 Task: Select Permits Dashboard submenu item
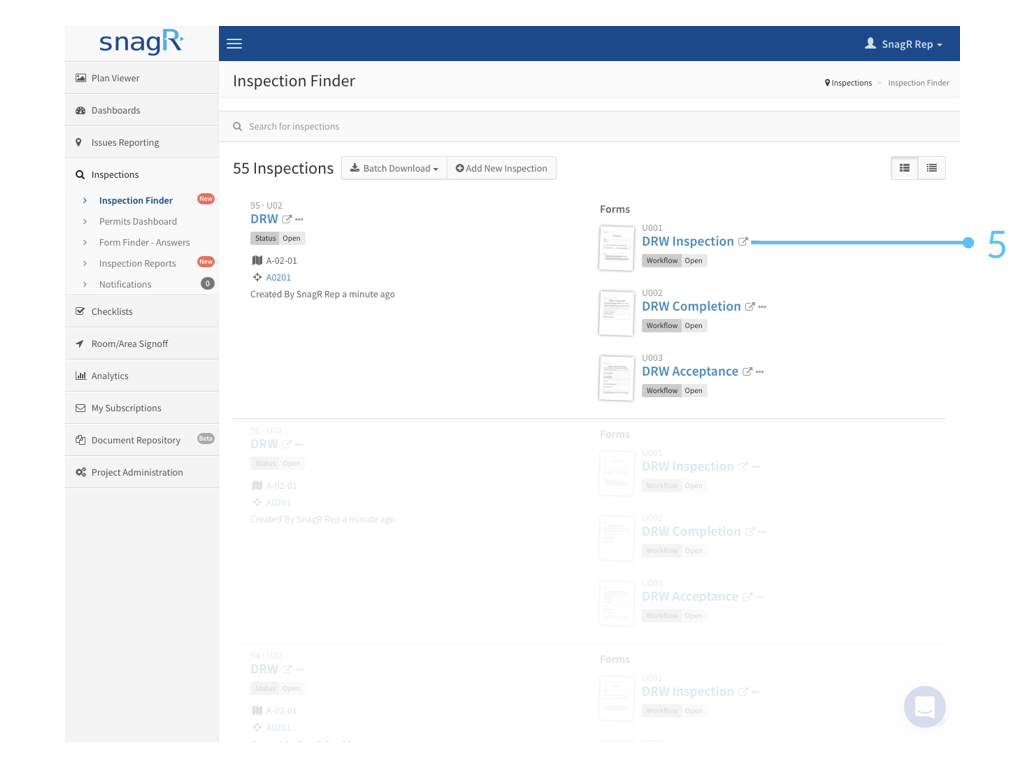pyautogui.click(x=138, y=221)
